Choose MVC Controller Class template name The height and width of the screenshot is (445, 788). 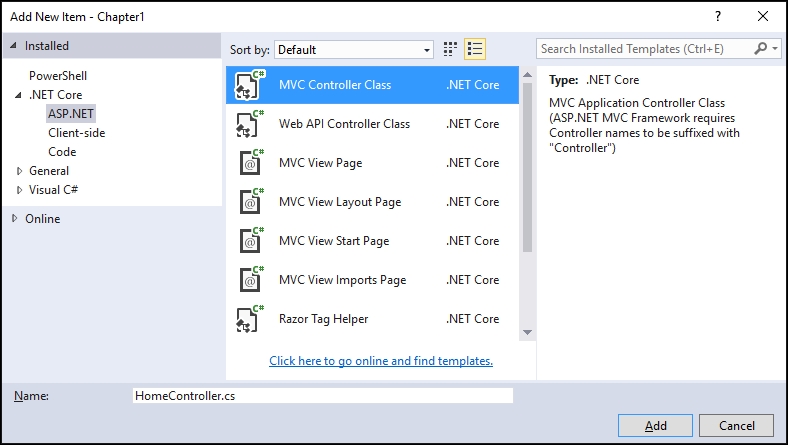pos(335,85)
